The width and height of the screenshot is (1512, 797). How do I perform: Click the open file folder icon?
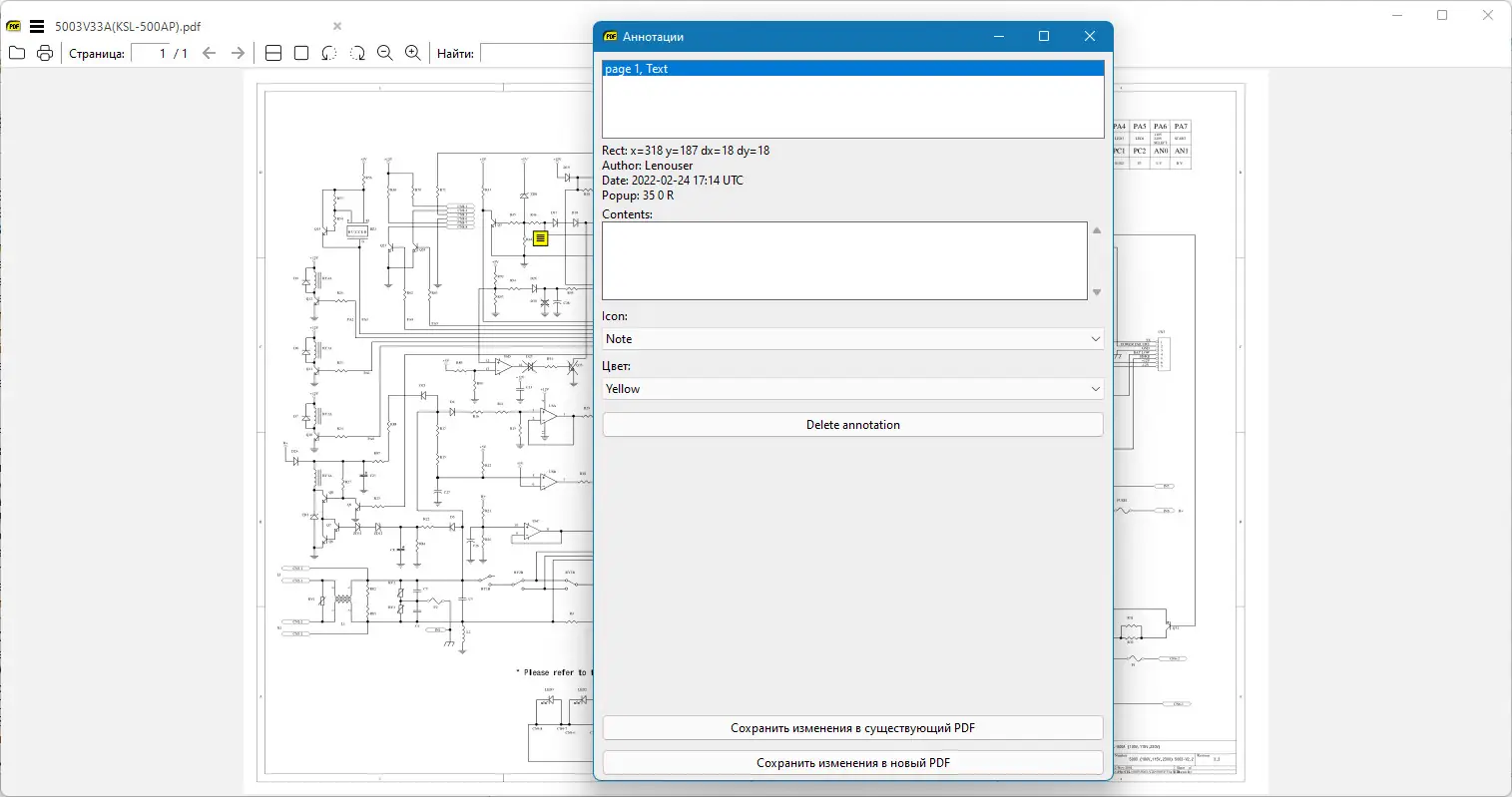(x=17, y=53)
